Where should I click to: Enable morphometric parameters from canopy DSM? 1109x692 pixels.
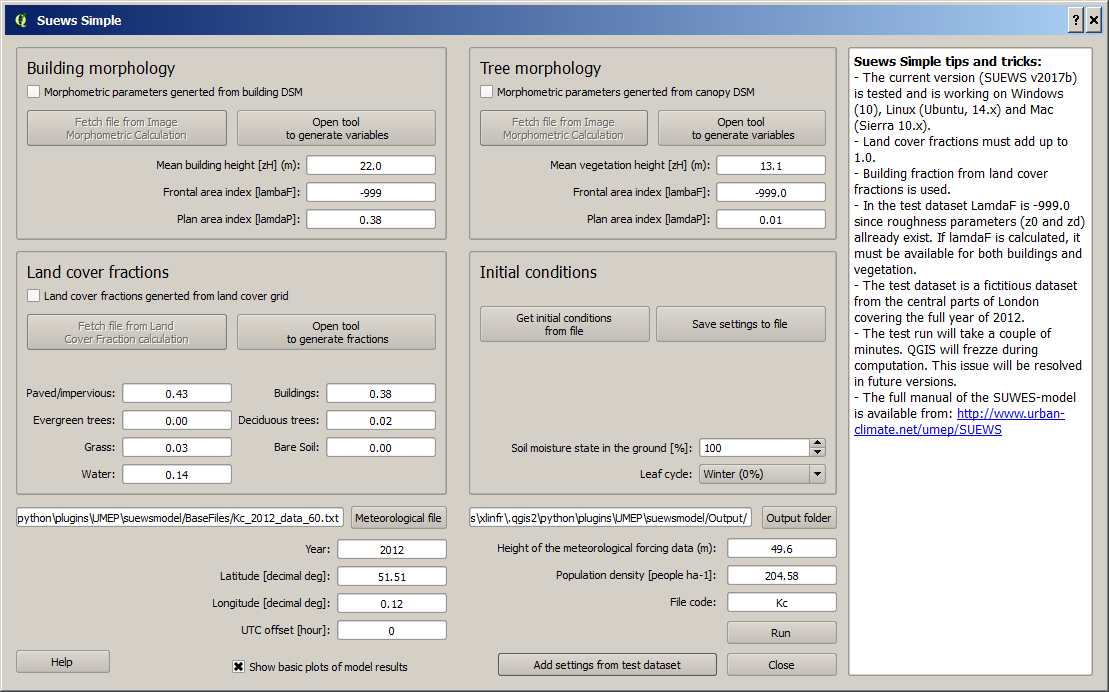click(x=486, y=92)
